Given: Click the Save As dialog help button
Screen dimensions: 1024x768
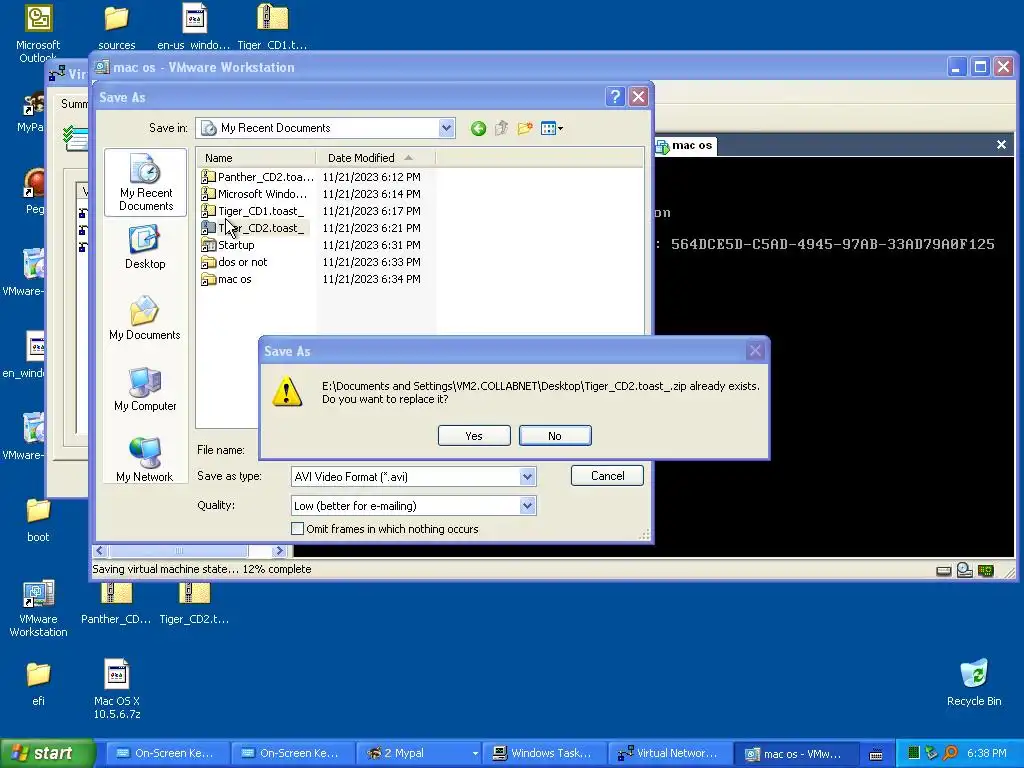Looking at the screenshot, I should point(615,97).
